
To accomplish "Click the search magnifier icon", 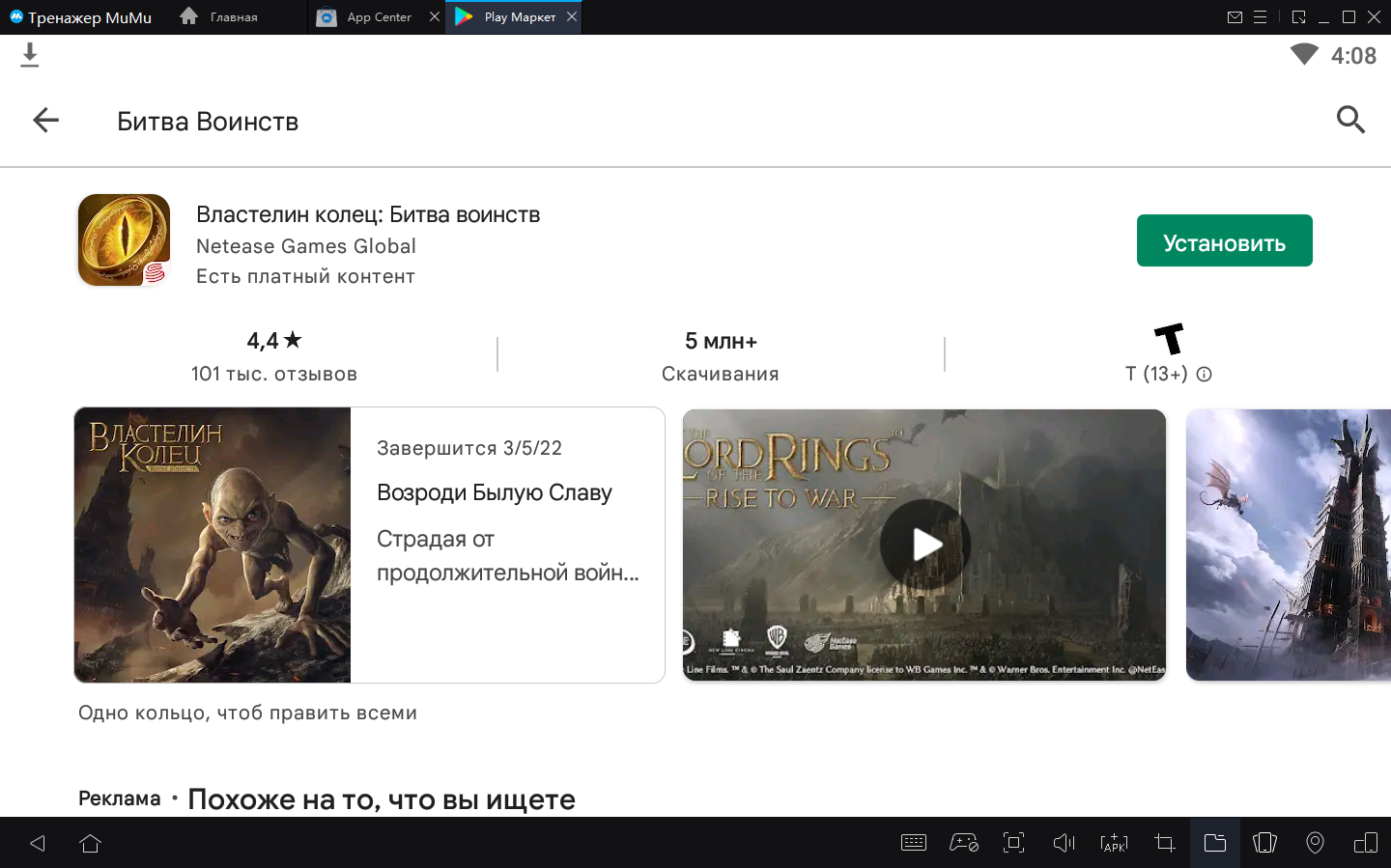I will tap(1349, 120).
